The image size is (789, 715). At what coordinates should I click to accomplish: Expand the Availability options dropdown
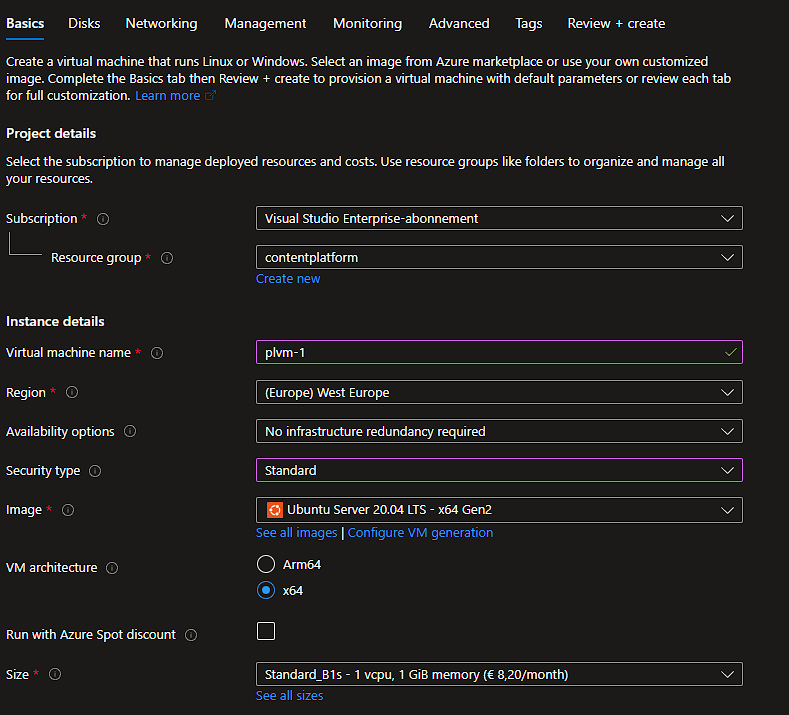pos(499,431)
